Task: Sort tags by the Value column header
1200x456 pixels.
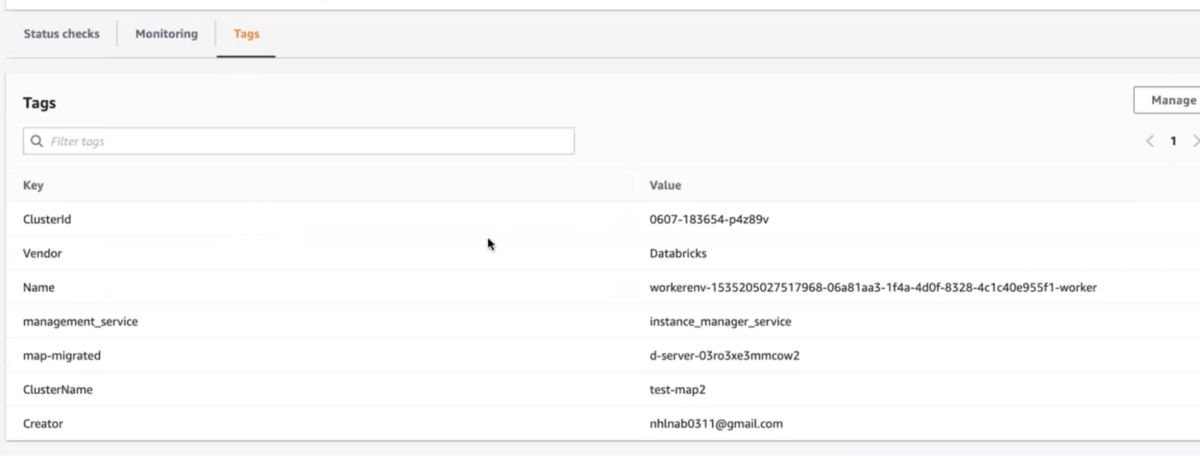Action: [665, 185]
